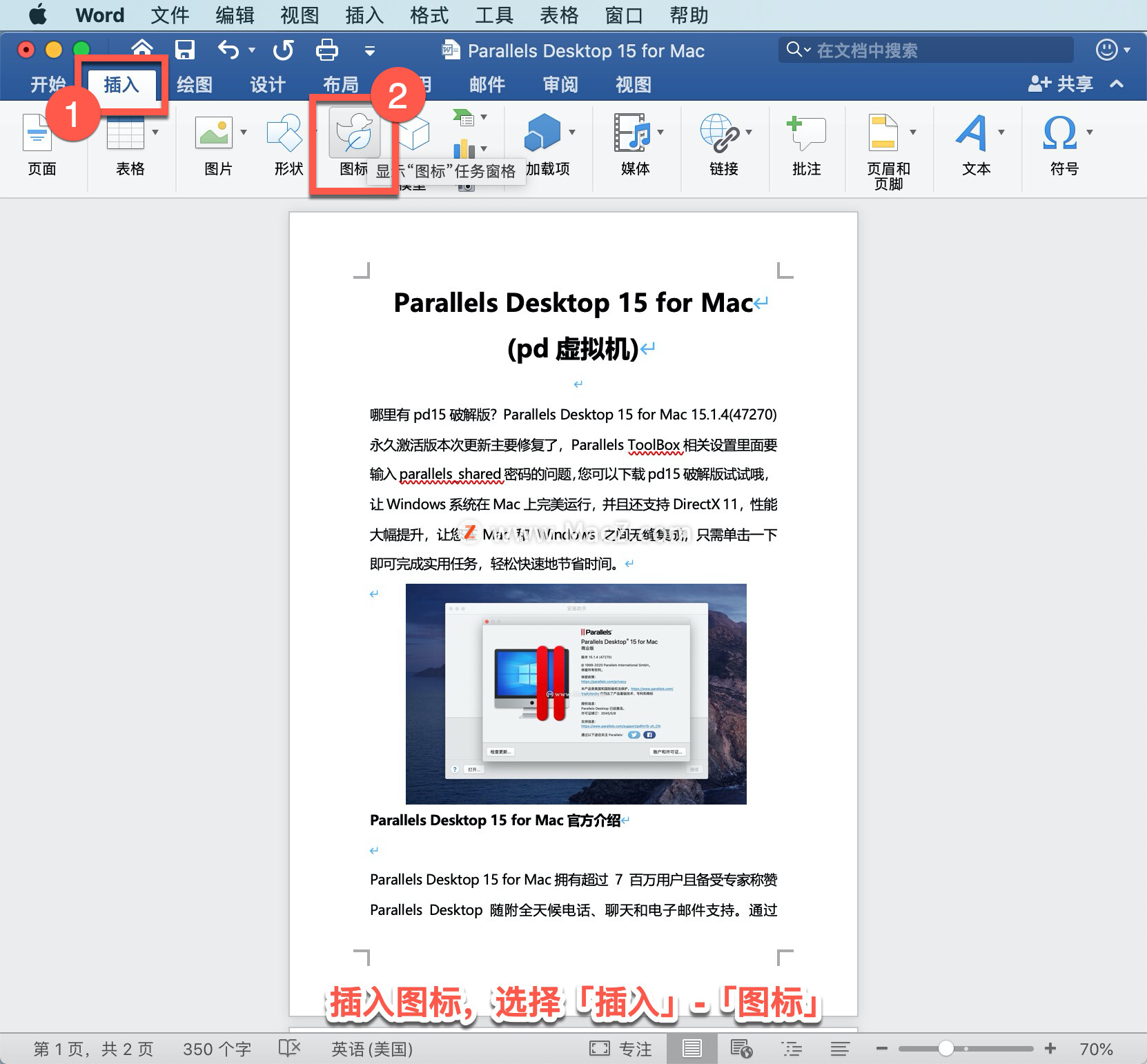1147x1064 pixels.
Task: Click the Print icon
Action: pyautogui.click(x=326, y=50)
